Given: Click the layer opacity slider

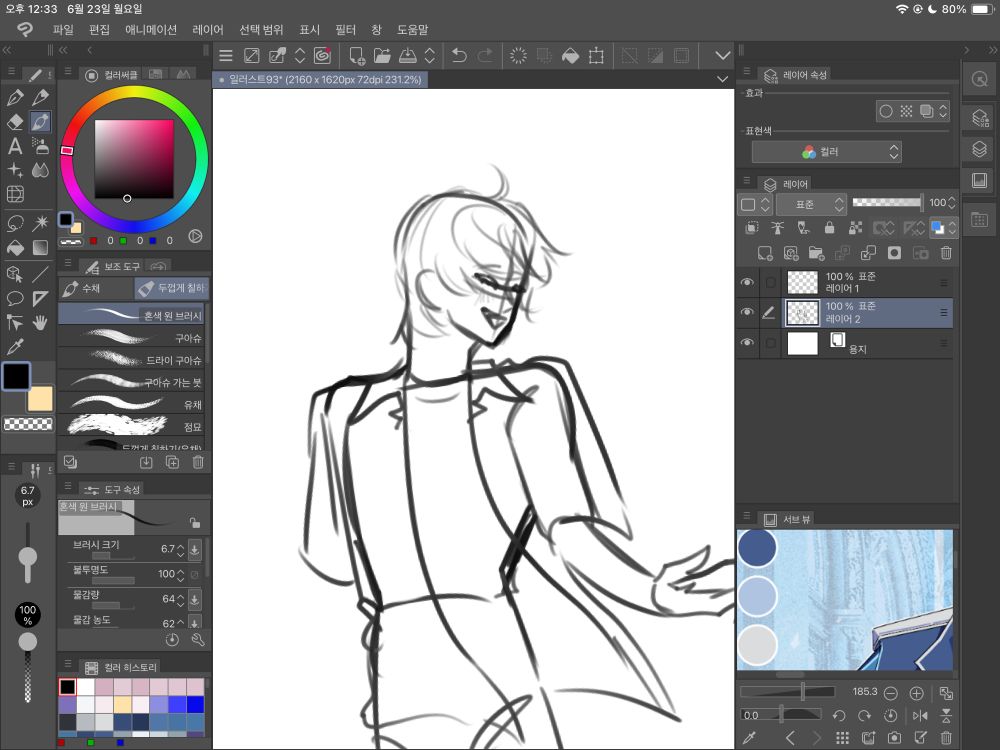Looking at the screenshot, I should pyautogui.click(x=888, y=202).
